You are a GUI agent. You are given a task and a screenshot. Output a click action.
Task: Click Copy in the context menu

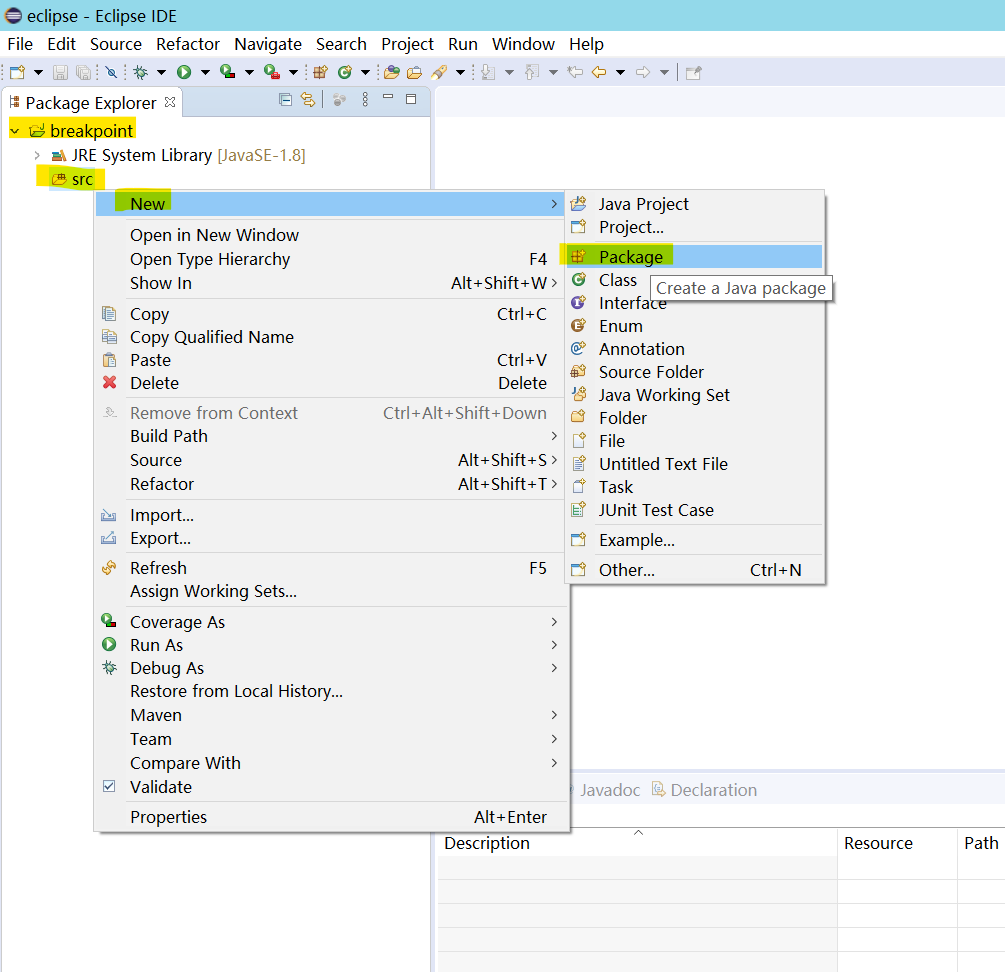tap(330, 314)
